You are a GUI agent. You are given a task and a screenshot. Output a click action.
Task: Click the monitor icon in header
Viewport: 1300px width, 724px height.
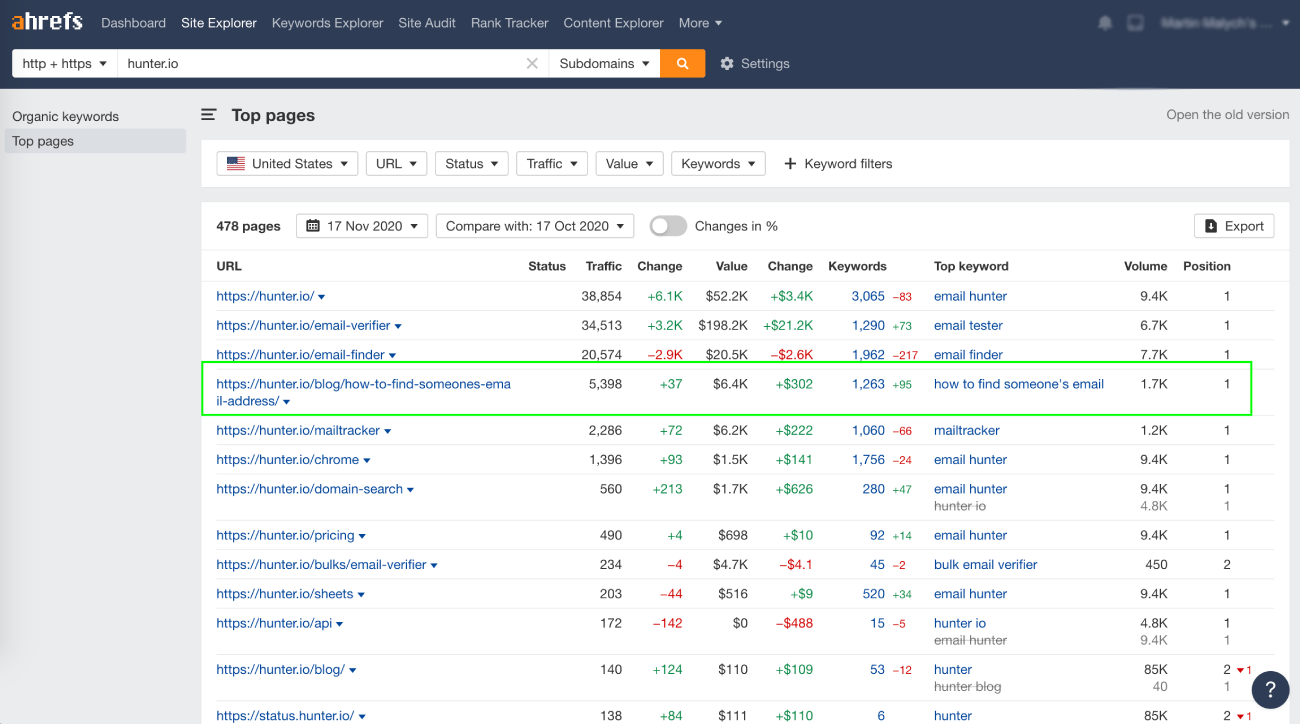click(1135, 22)
